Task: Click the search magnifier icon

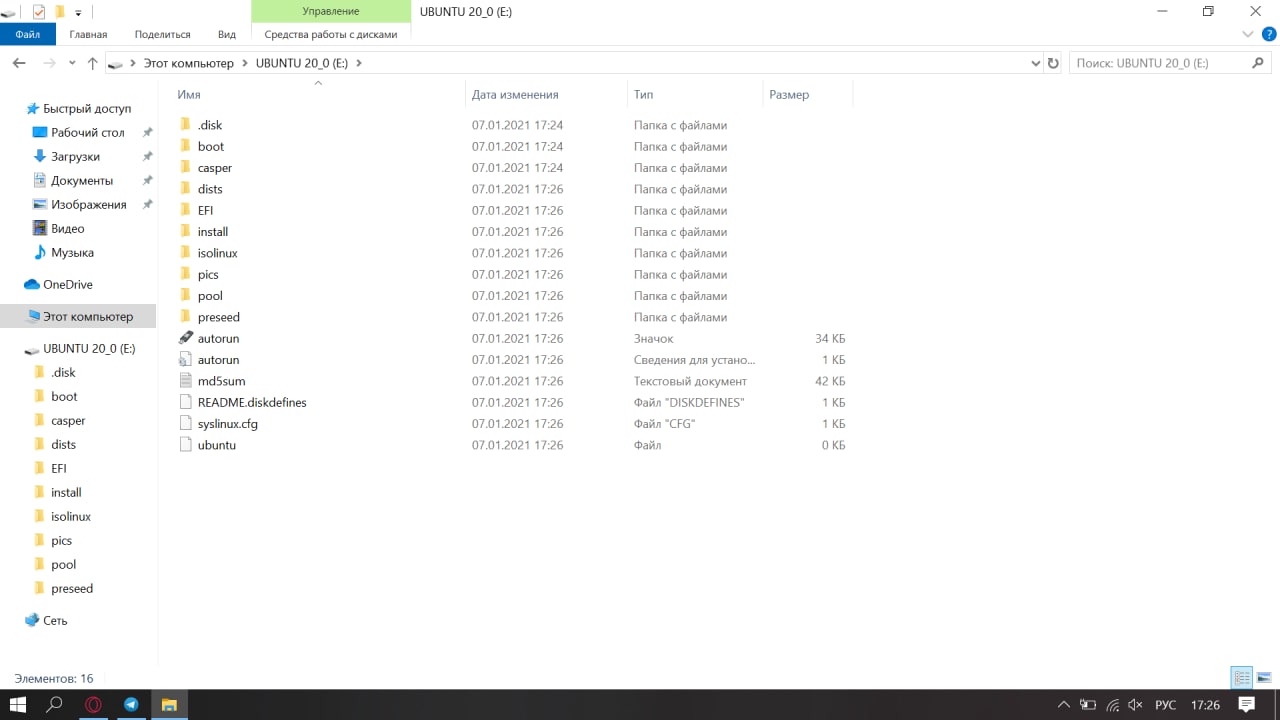Action: pyautogui.click(x=1258, y=63)
